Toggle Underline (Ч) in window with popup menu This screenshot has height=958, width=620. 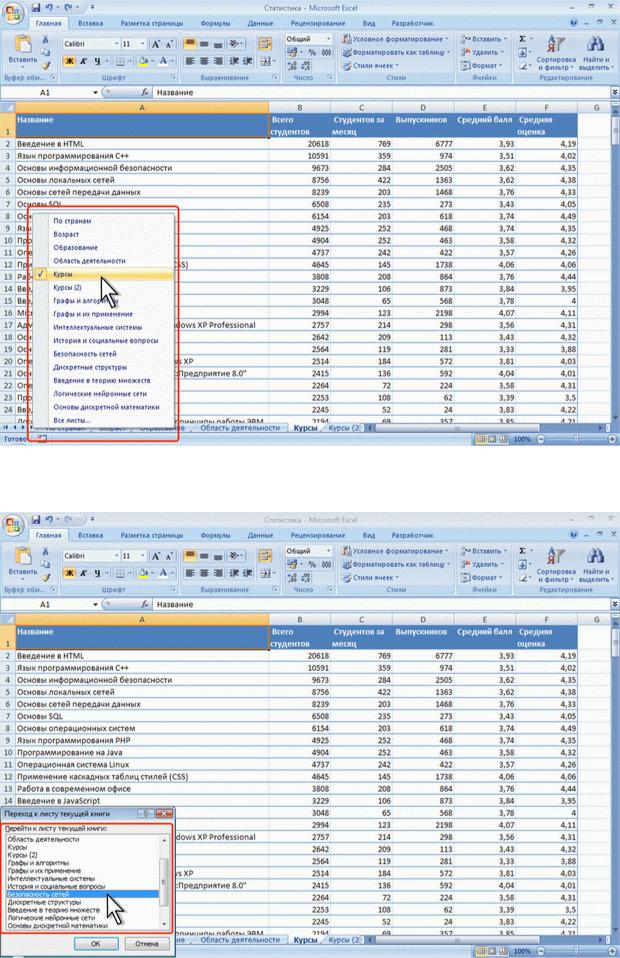click(97, 61)
